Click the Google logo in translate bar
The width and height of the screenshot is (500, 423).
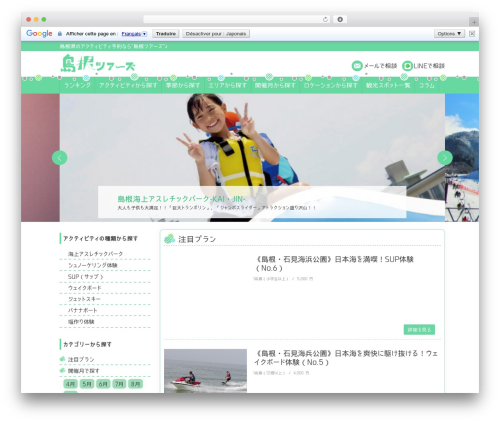[x=39, y=33]
